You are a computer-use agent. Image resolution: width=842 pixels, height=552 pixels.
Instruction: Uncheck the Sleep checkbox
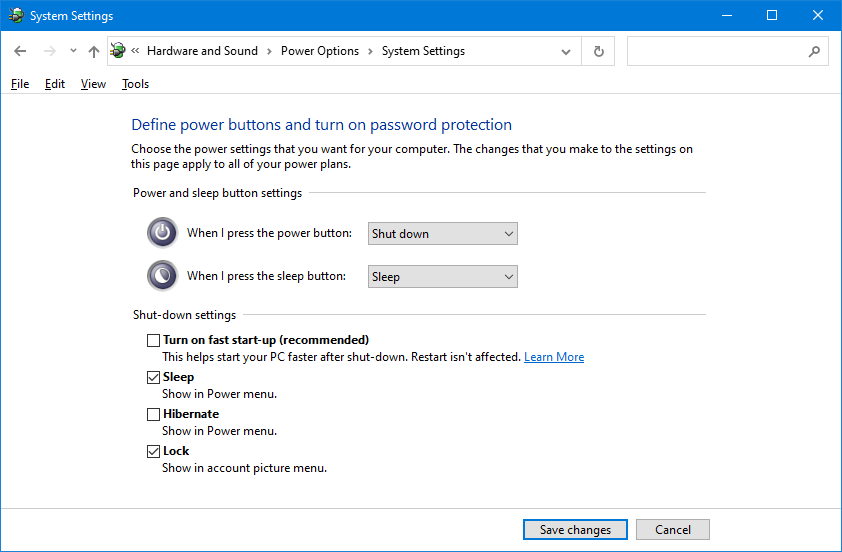pos(154,378)
